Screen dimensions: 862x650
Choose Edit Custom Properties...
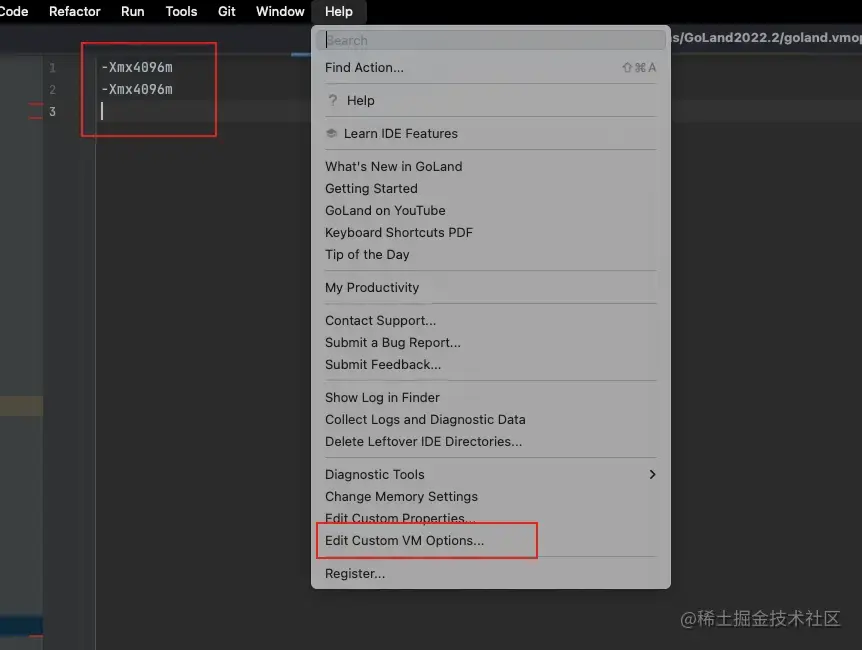tap(490, 517)
